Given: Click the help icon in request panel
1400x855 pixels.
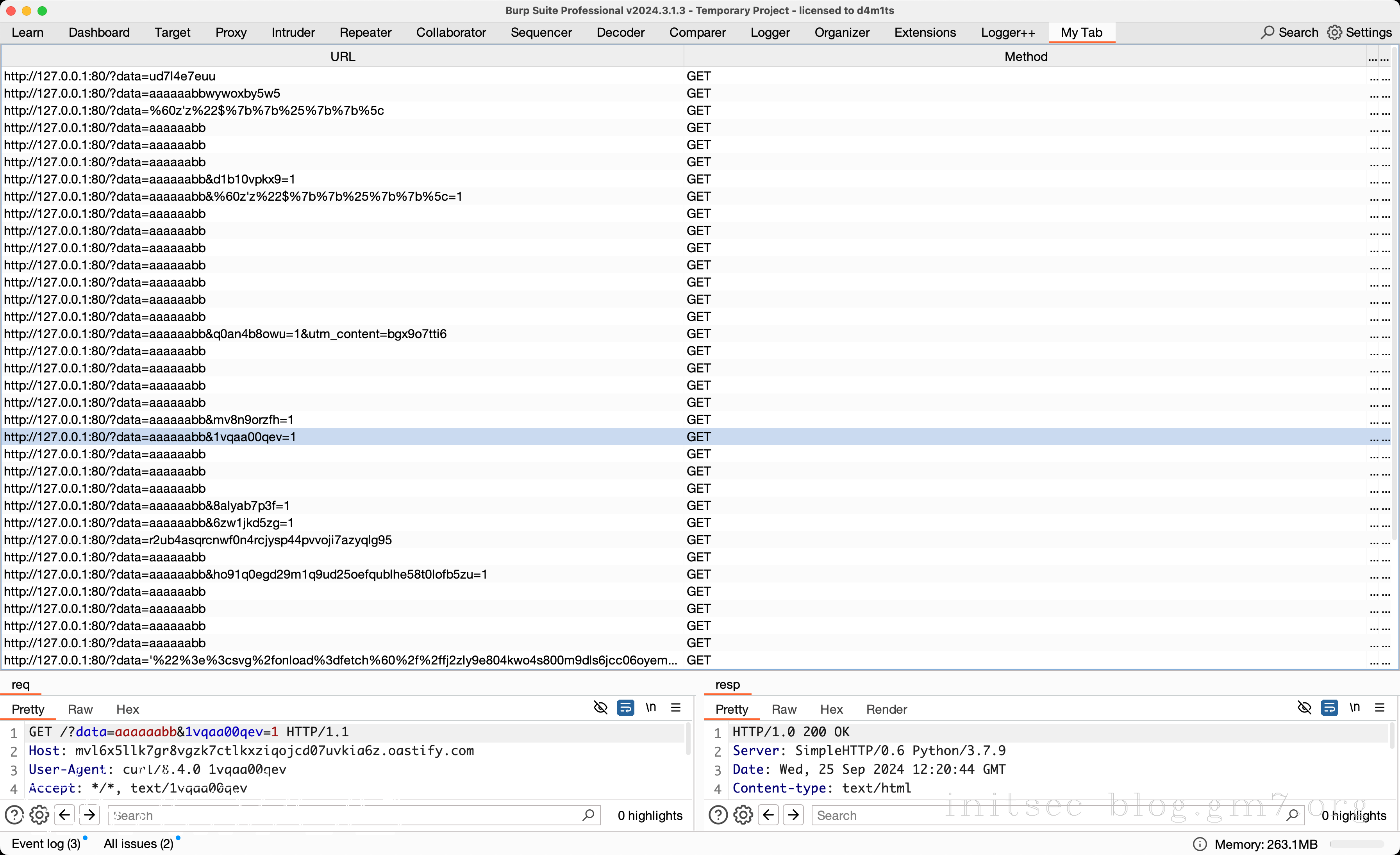Looking at the screenshot, I should click(x=14, y=815).
